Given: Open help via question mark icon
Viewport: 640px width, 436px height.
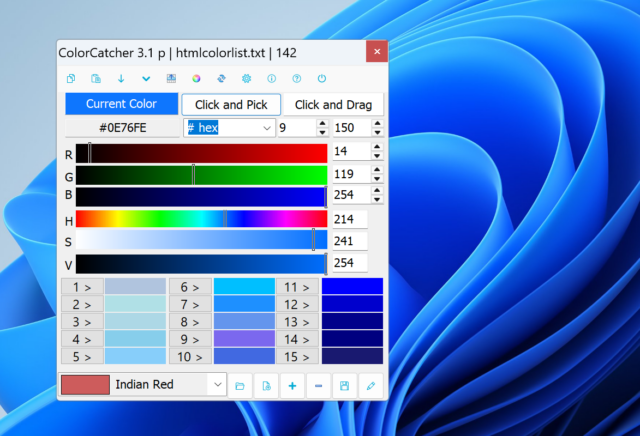Looking at the screenshot, I should coord(297,78).
